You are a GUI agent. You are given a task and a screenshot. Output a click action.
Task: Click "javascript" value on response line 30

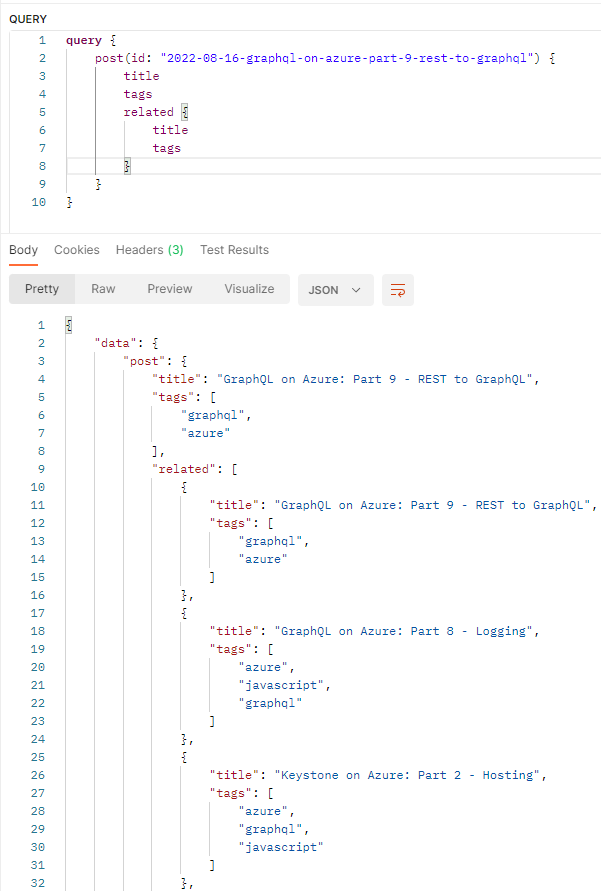tap(281, 847)
